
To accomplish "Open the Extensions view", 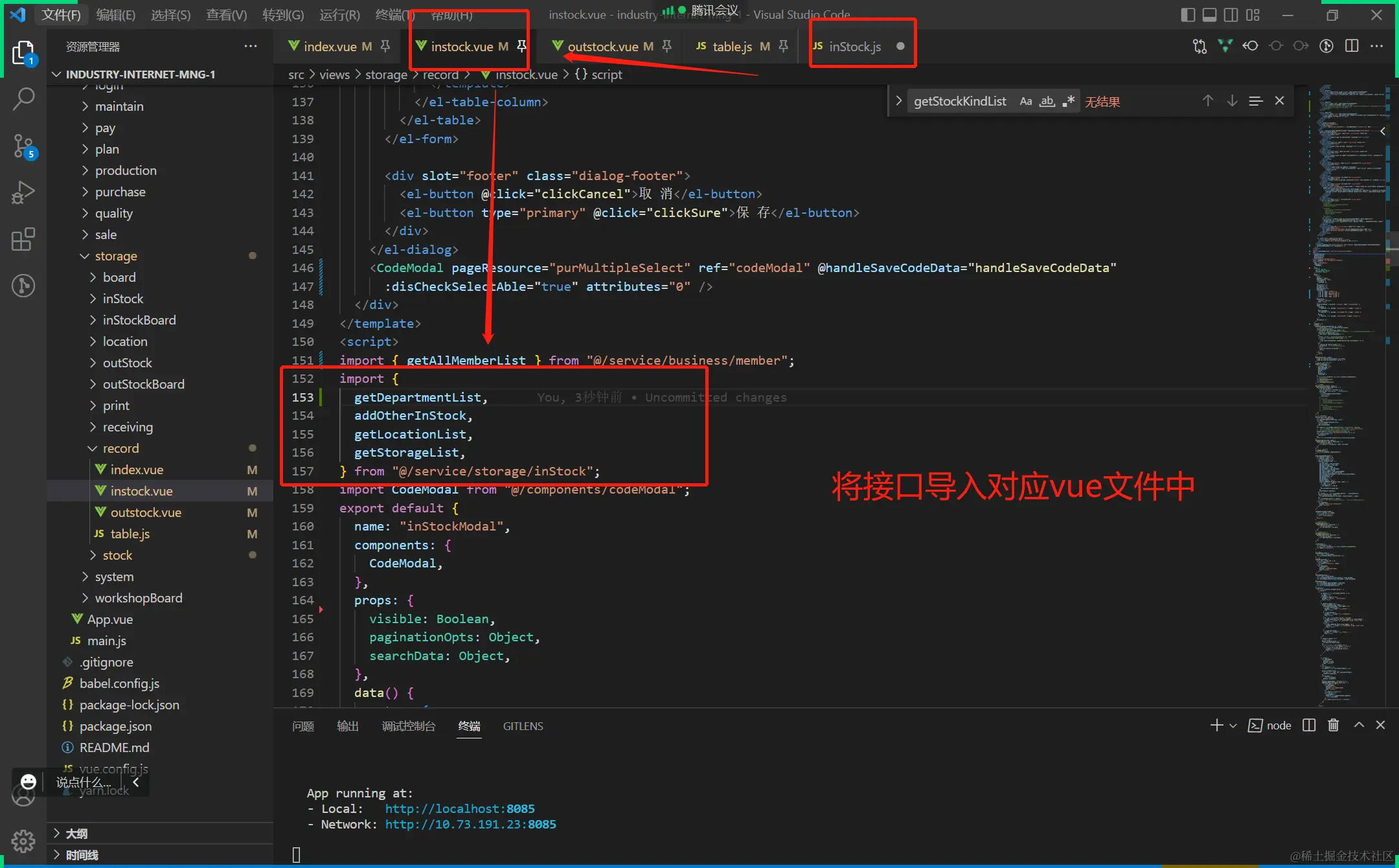I will point(23,239).
